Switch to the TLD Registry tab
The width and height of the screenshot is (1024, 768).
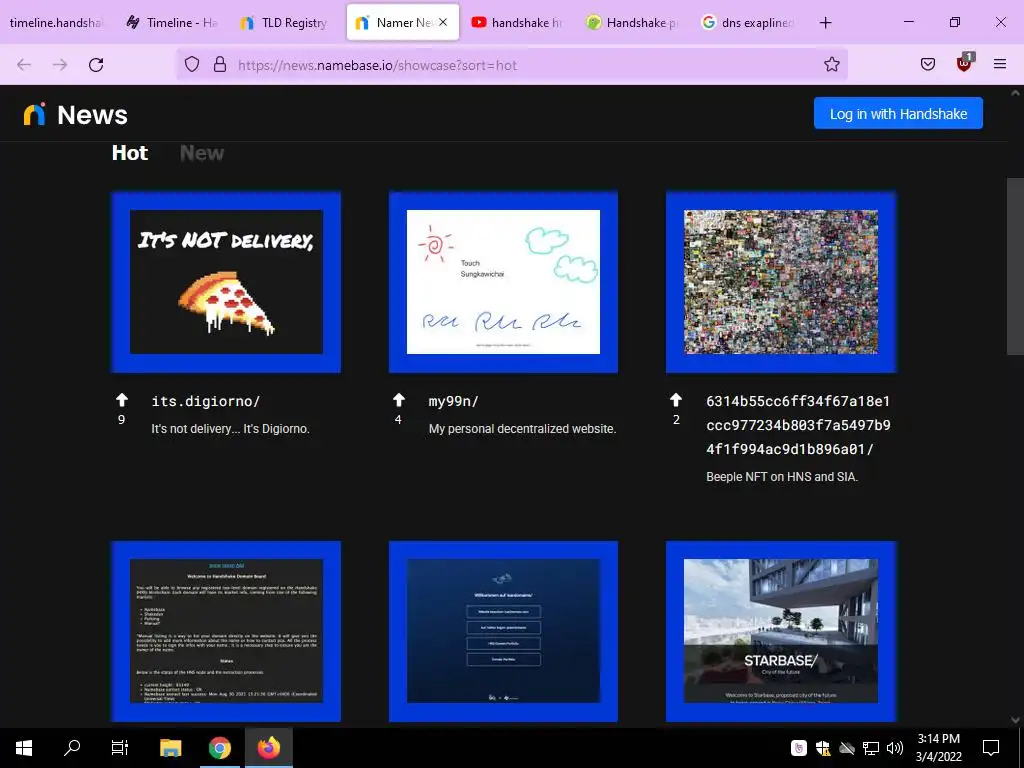pyautogui.click(x=285, y=23)
